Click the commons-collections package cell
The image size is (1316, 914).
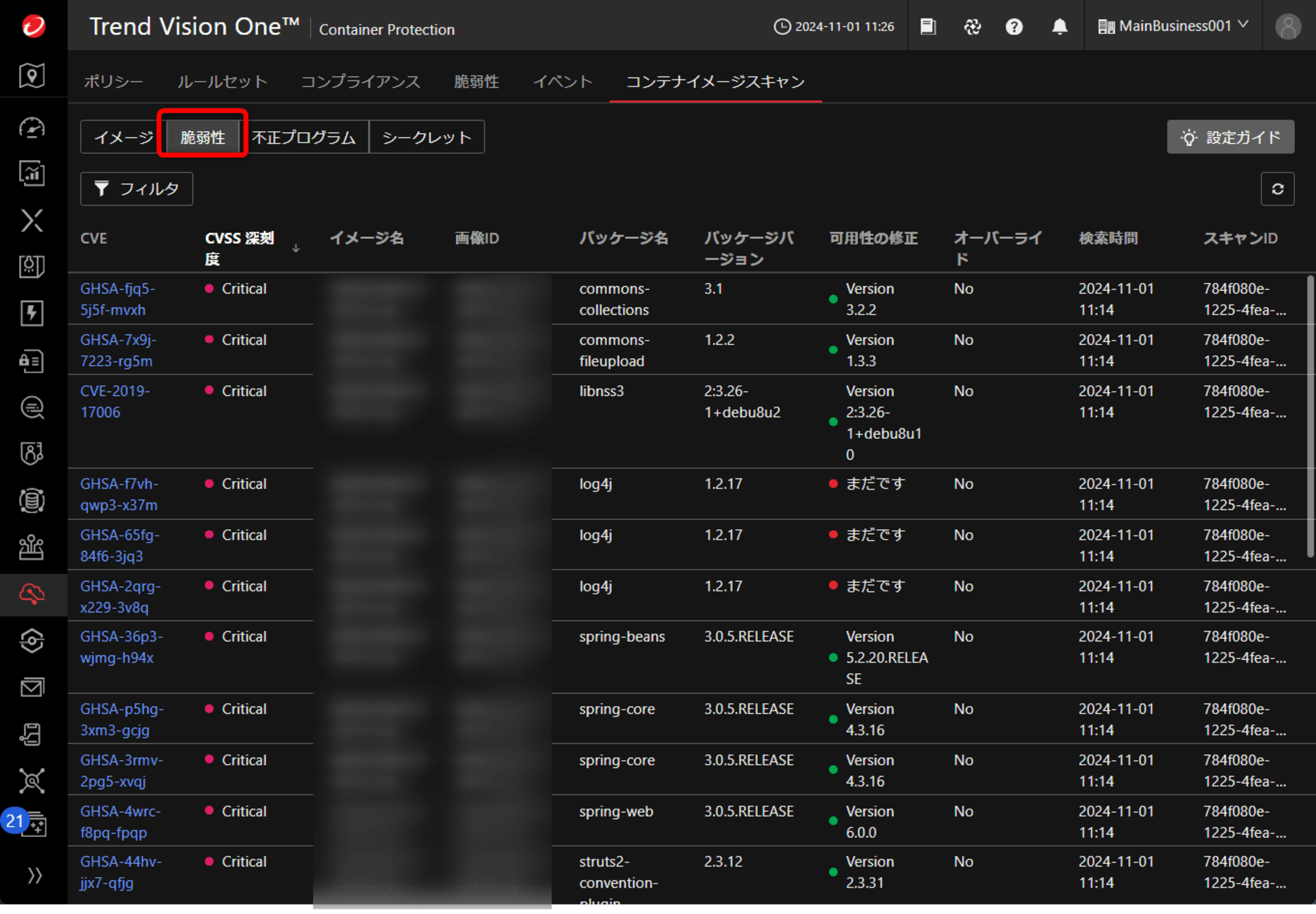point(615,299)
